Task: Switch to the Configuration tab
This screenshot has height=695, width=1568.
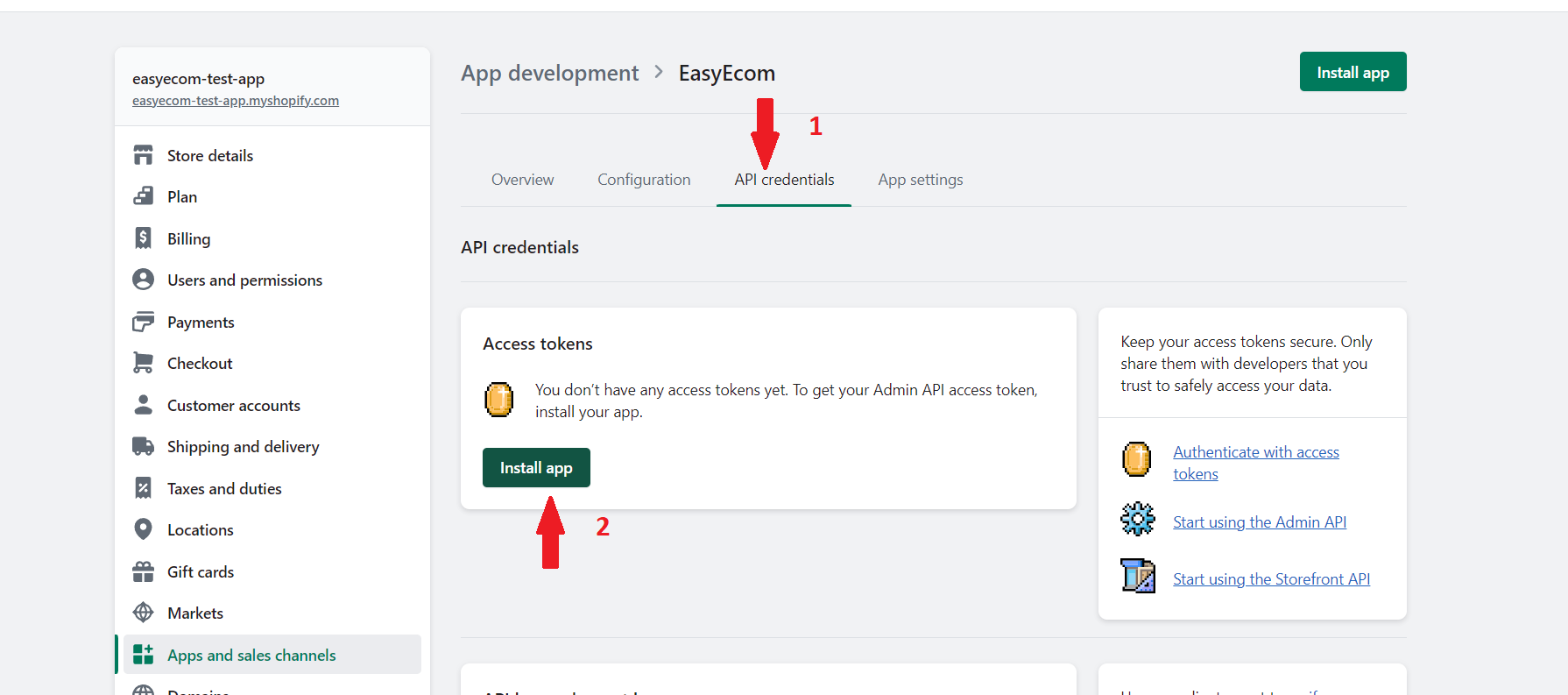Action: click(644, 180)
